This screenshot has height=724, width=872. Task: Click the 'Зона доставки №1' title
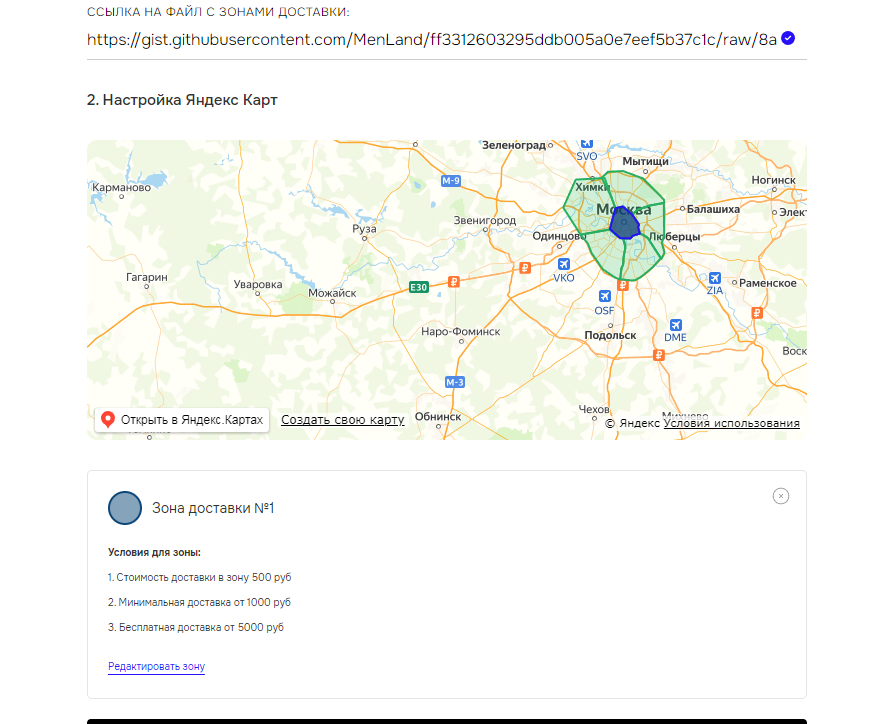213,508
